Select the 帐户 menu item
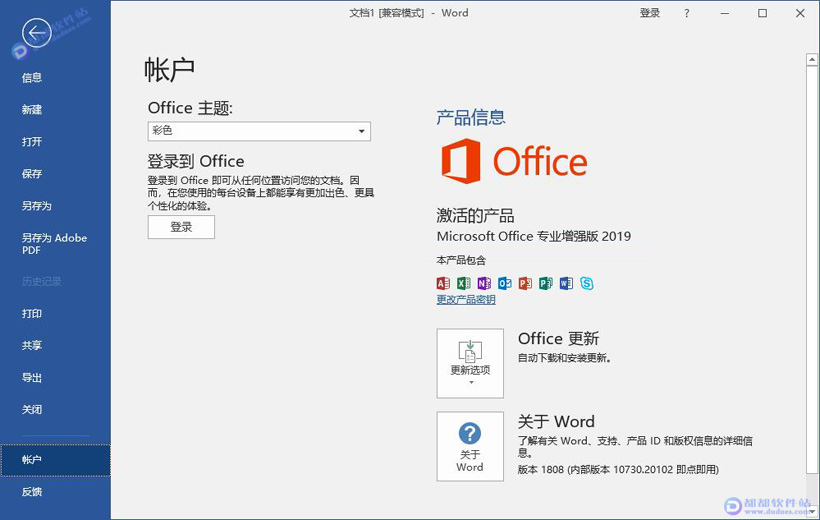 click(55, 460)
